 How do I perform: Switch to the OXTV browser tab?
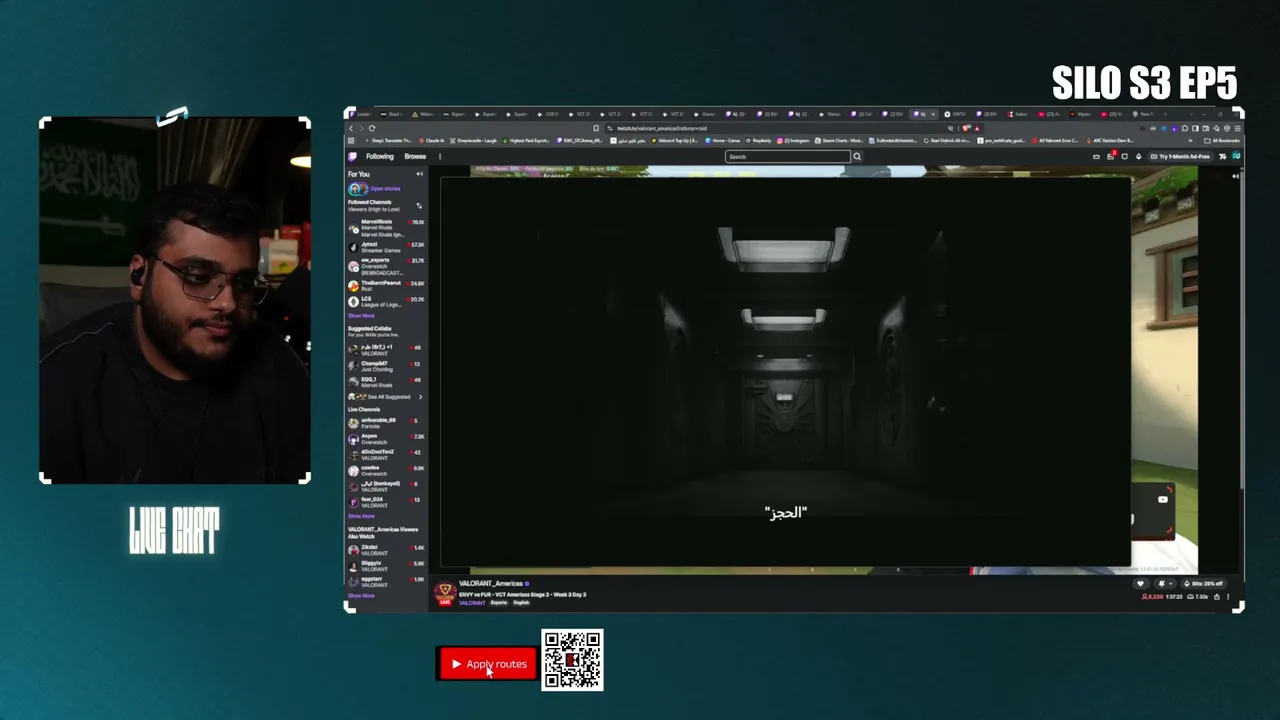pos(957,114)
